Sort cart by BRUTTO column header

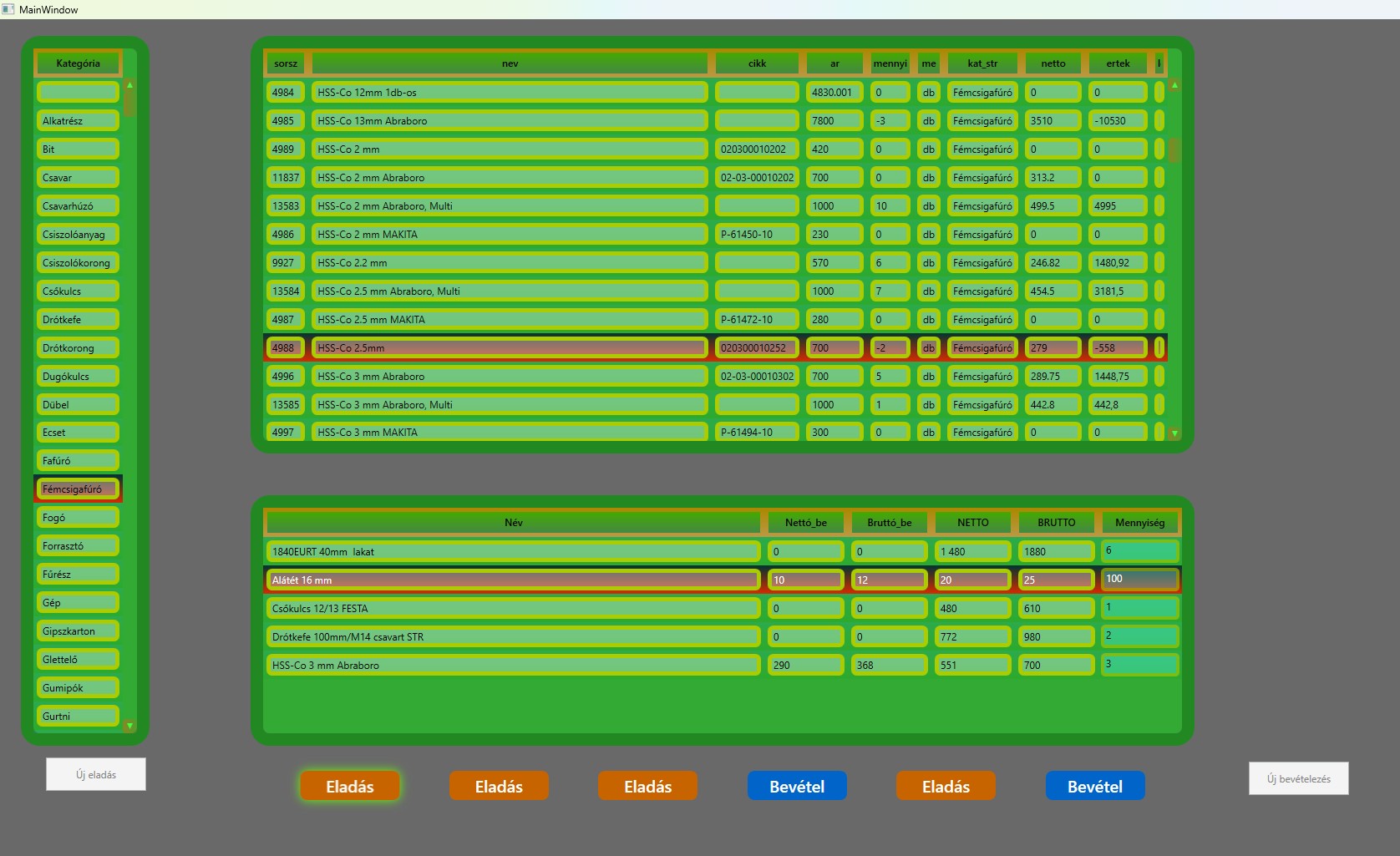pyautogui.click(x=1056, y=523)
